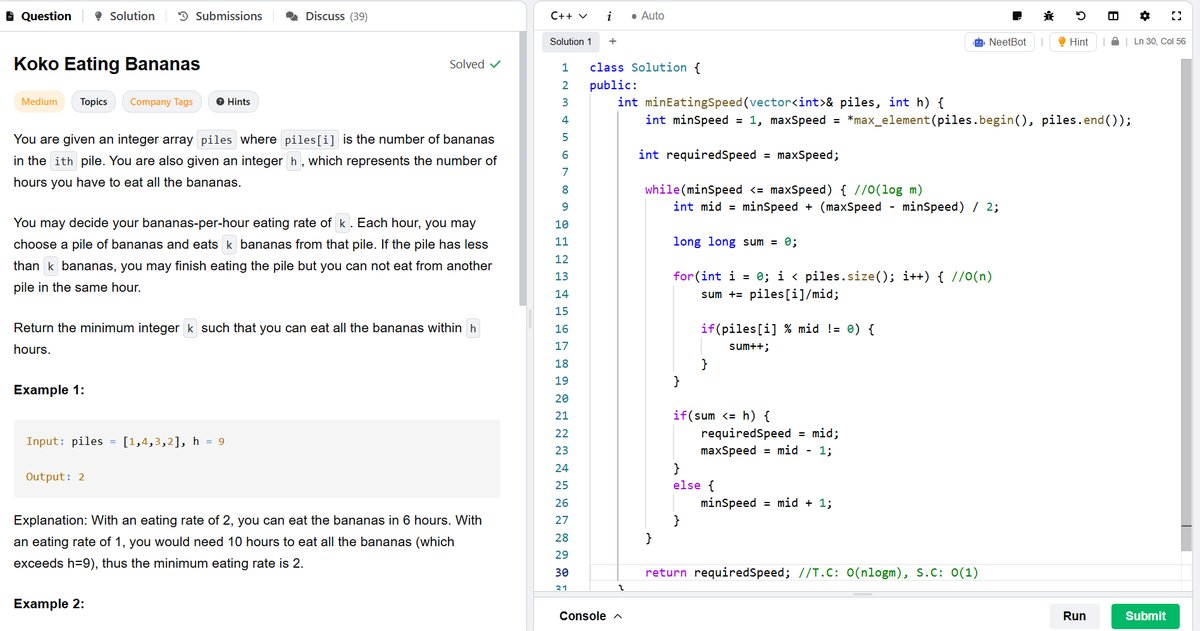This screenshot has width=1200, height=631.
Task: Click the maxSpeed = mid - 1 line
Action: [766, 450]
